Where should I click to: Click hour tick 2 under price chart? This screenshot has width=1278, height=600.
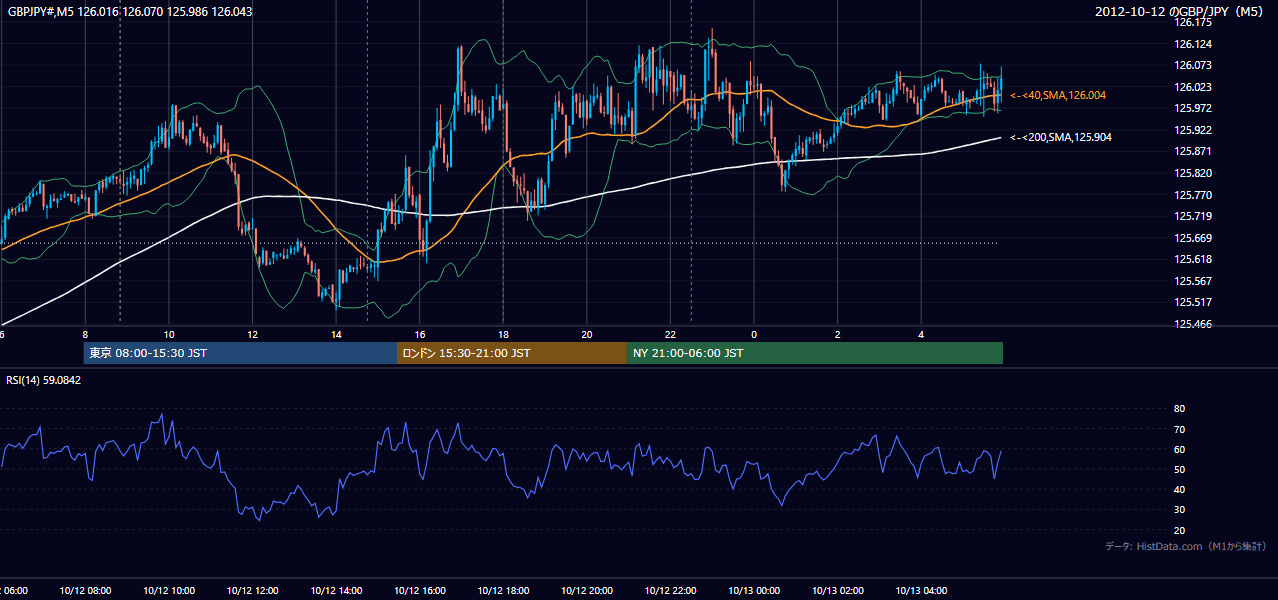837,334
